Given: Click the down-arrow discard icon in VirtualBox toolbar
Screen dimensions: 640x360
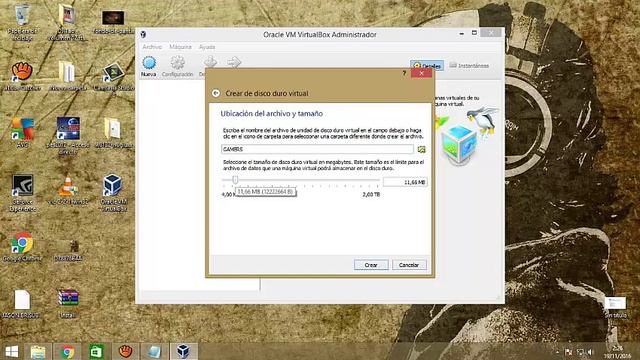Looking at the screenshot, I should 210,62.
